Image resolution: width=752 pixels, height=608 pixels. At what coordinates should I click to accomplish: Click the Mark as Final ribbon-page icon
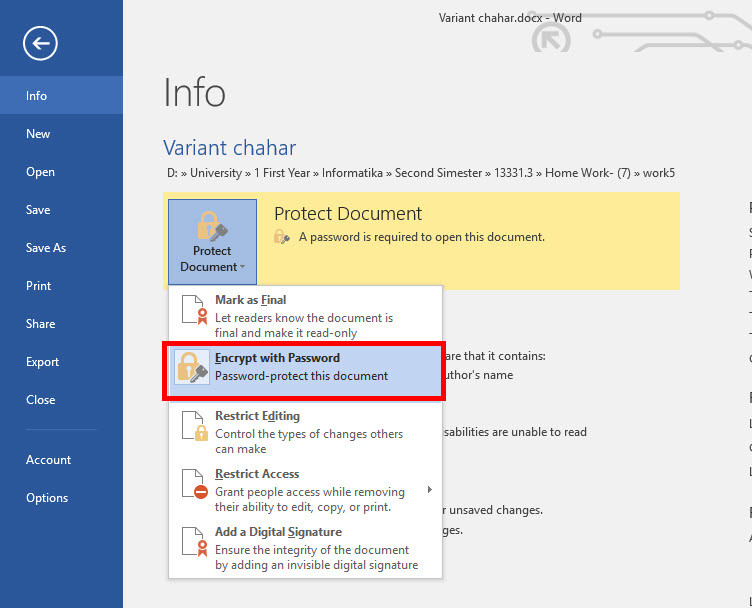[195, 310]
